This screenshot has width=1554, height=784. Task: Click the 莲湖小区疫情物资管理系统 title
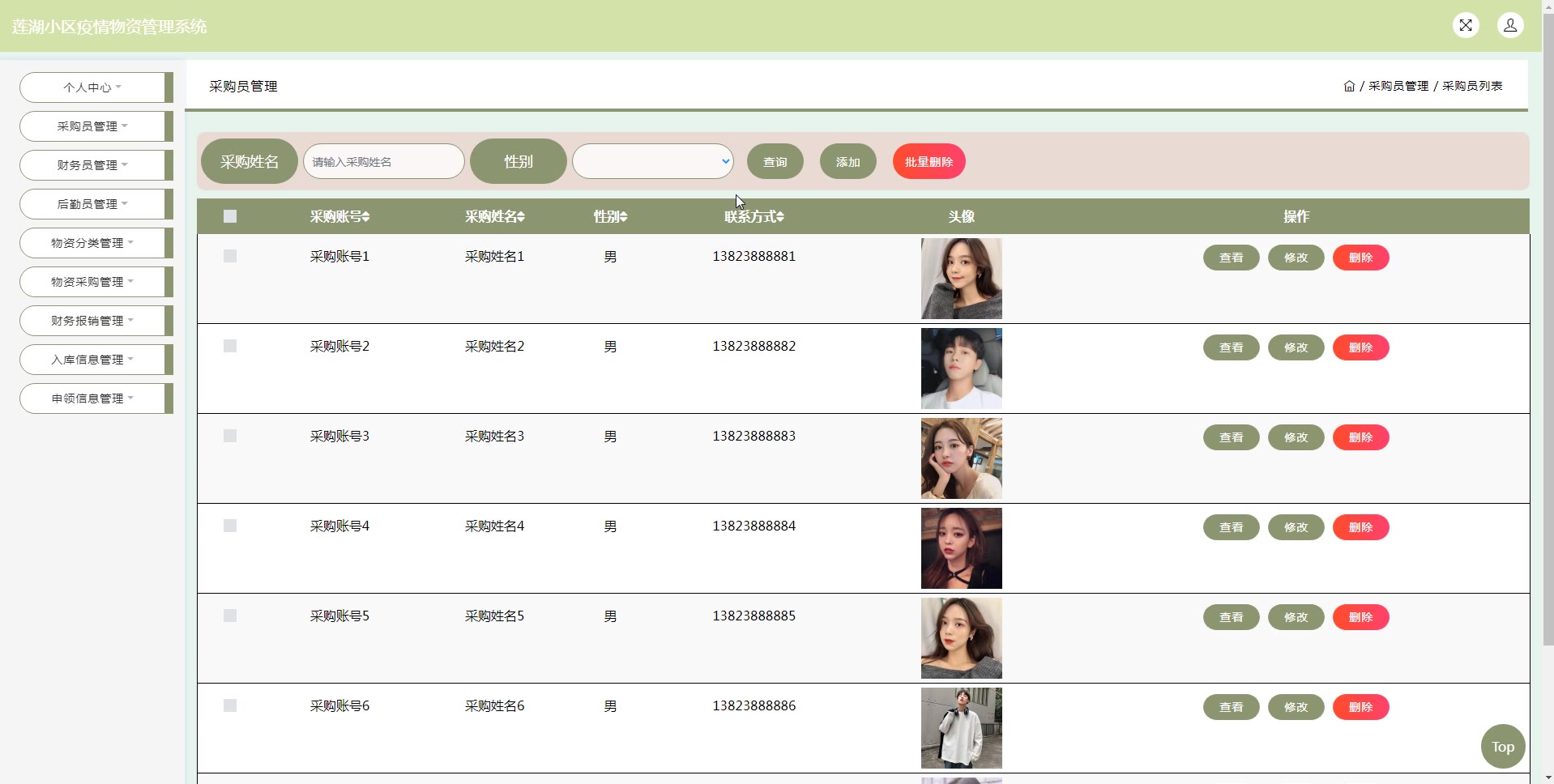(109, 27)
